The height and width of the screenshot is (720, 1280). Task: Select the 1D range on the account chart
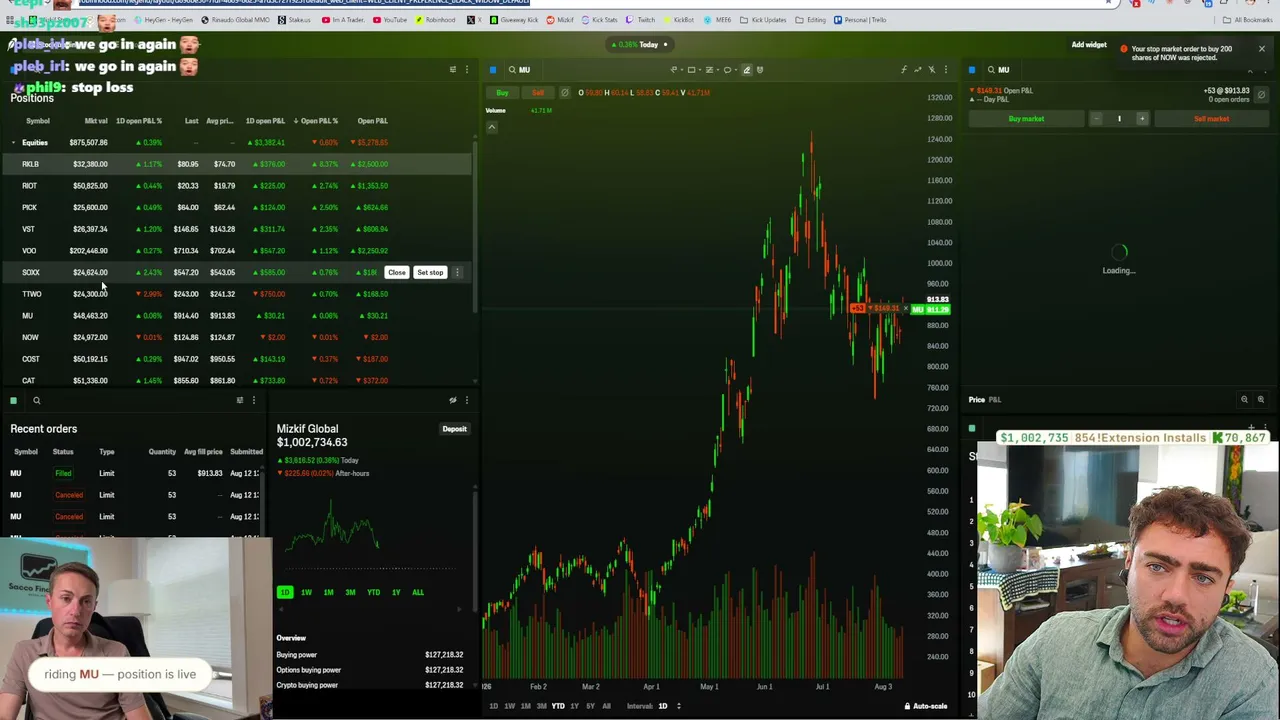(x=285, y=593)
